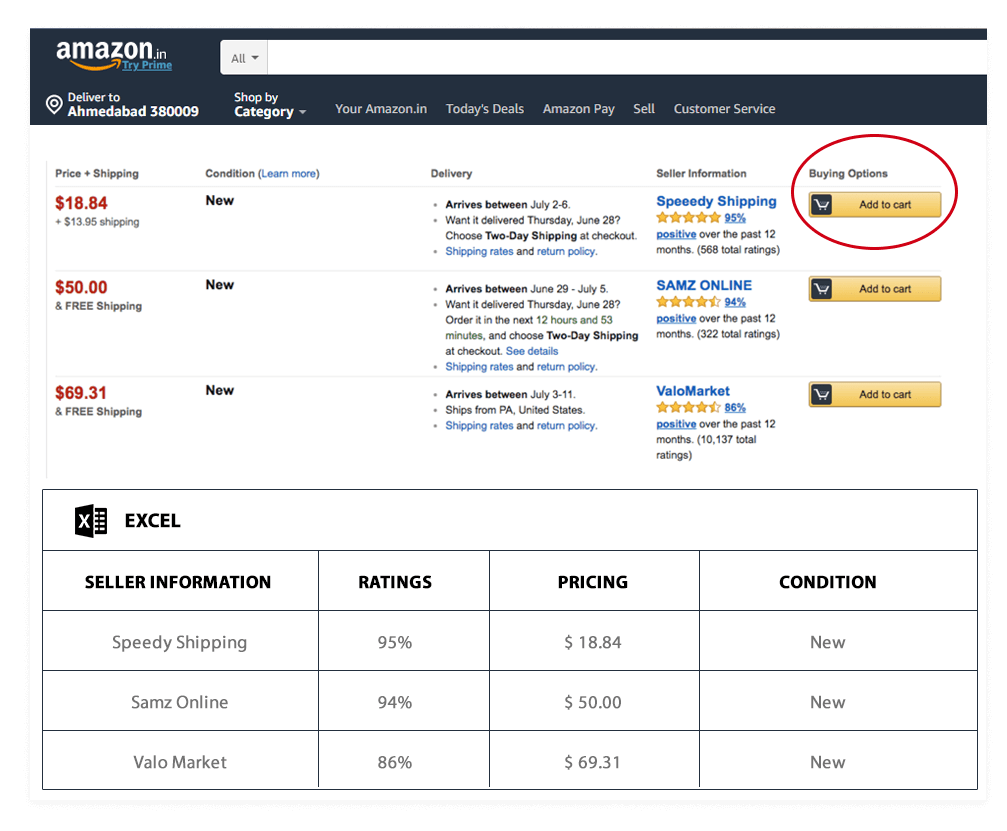Click cart icon in SAMZ ONLINE row

821,289
